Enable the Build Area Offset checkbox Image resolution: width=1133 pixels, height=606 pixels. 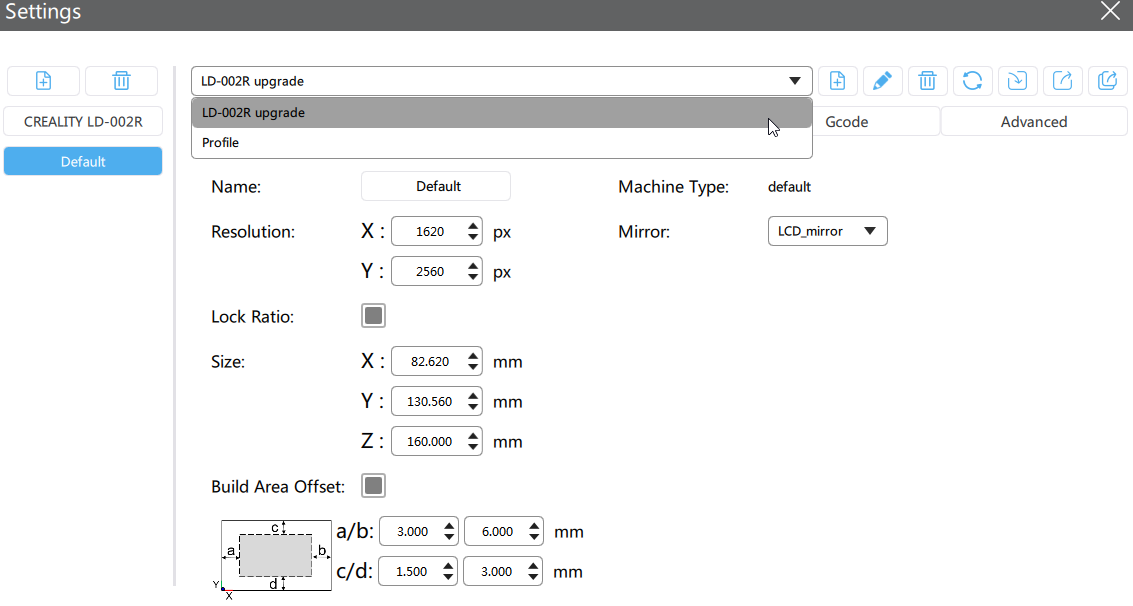point(373,486)
